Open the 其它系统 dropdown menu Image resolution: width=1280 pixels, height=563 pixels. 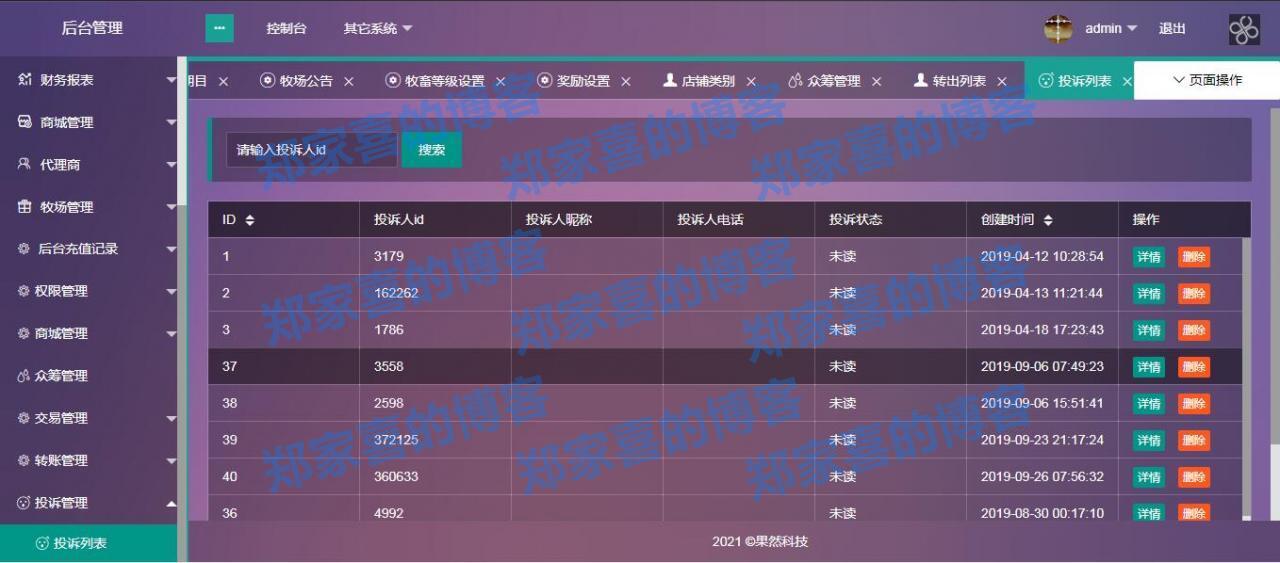click(x=378, y=29)
